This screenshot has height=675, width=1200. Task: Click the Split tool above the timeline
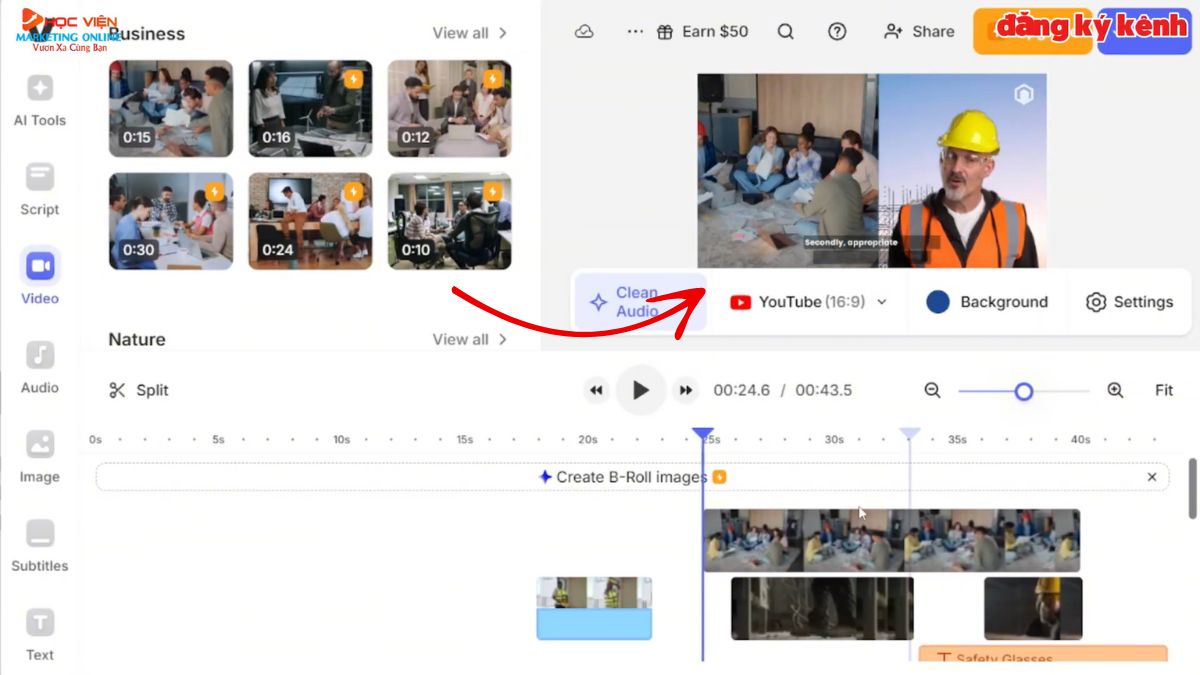point(138,390)
